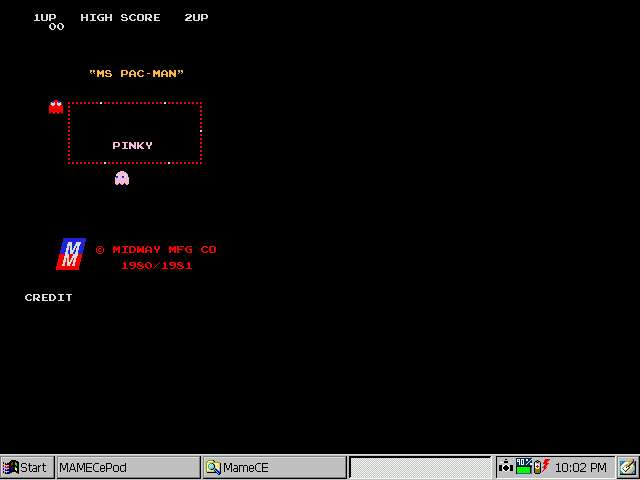Click the Midway blue-red logo
The height and width of the screenshot is (480, 640).
tap(71, 254)
